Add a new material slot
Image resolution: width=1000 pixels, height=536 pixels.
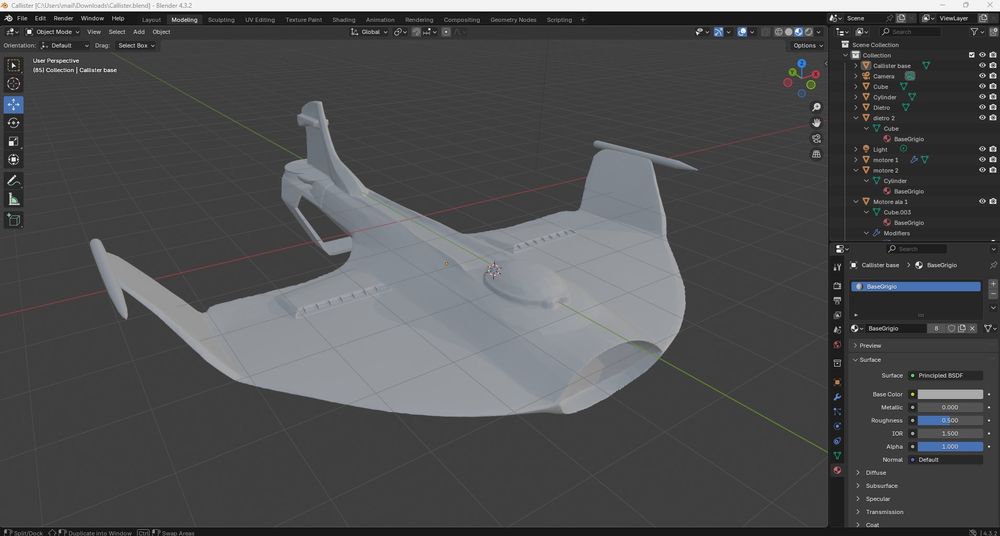click(x=993, y=283)
